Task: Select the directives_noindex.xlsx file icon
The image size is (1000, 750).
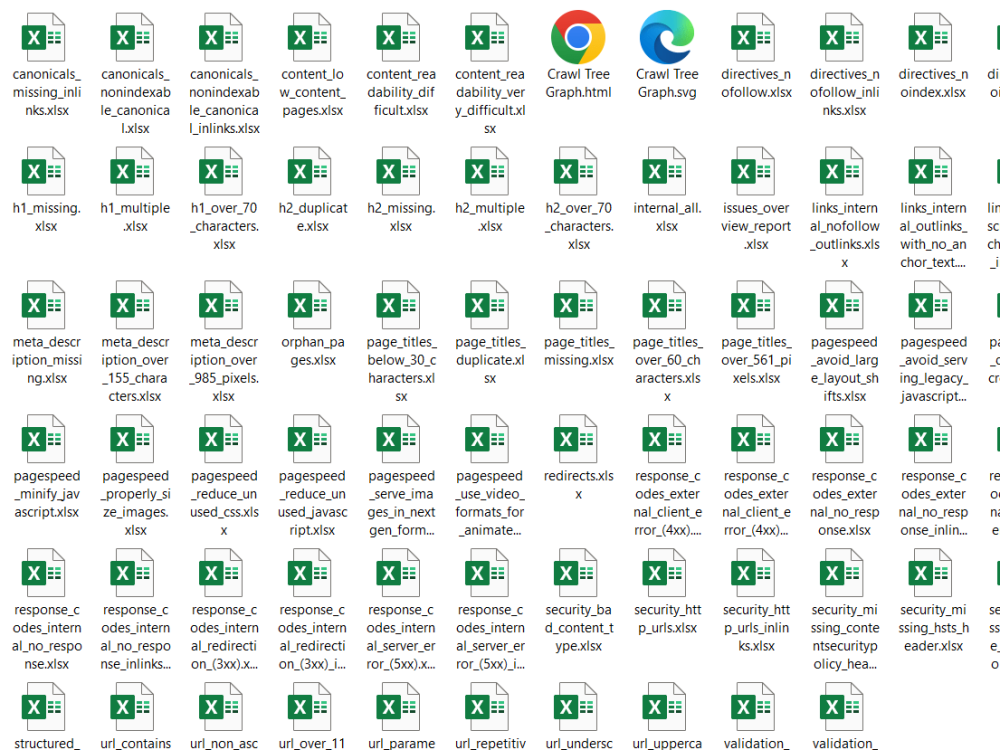Action: coord(930,38)
